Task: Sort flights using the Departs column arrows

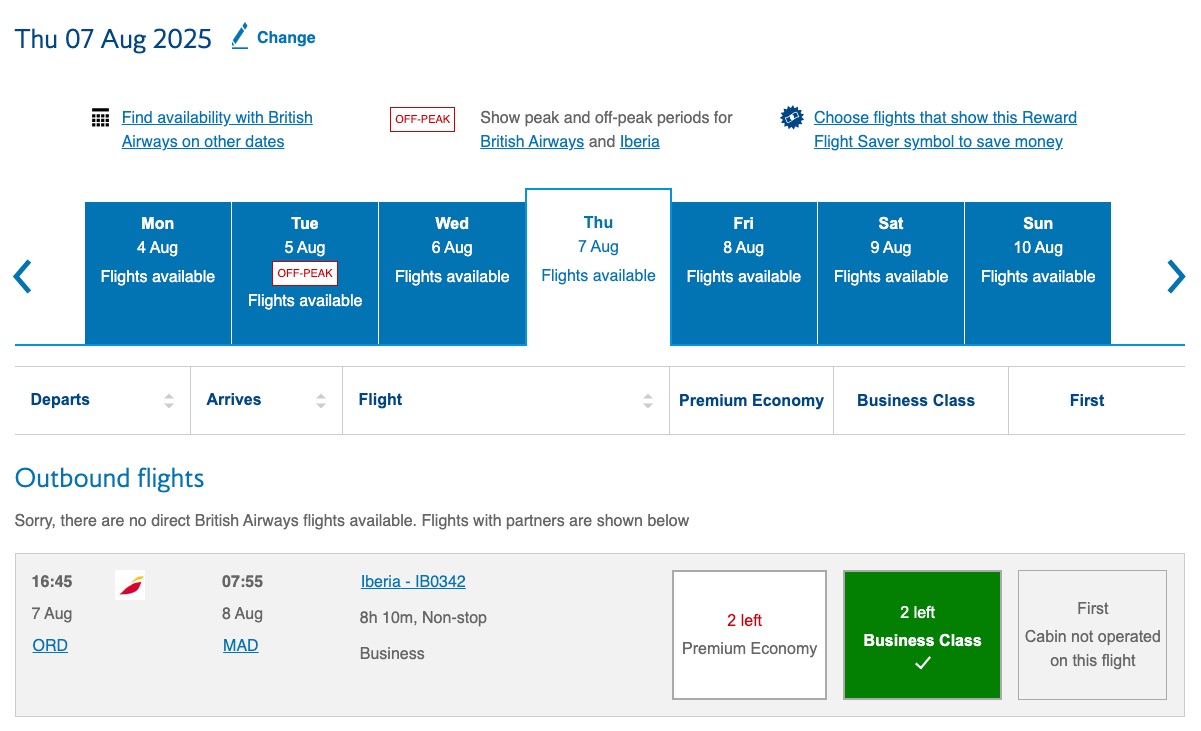Action: (167, 399)
